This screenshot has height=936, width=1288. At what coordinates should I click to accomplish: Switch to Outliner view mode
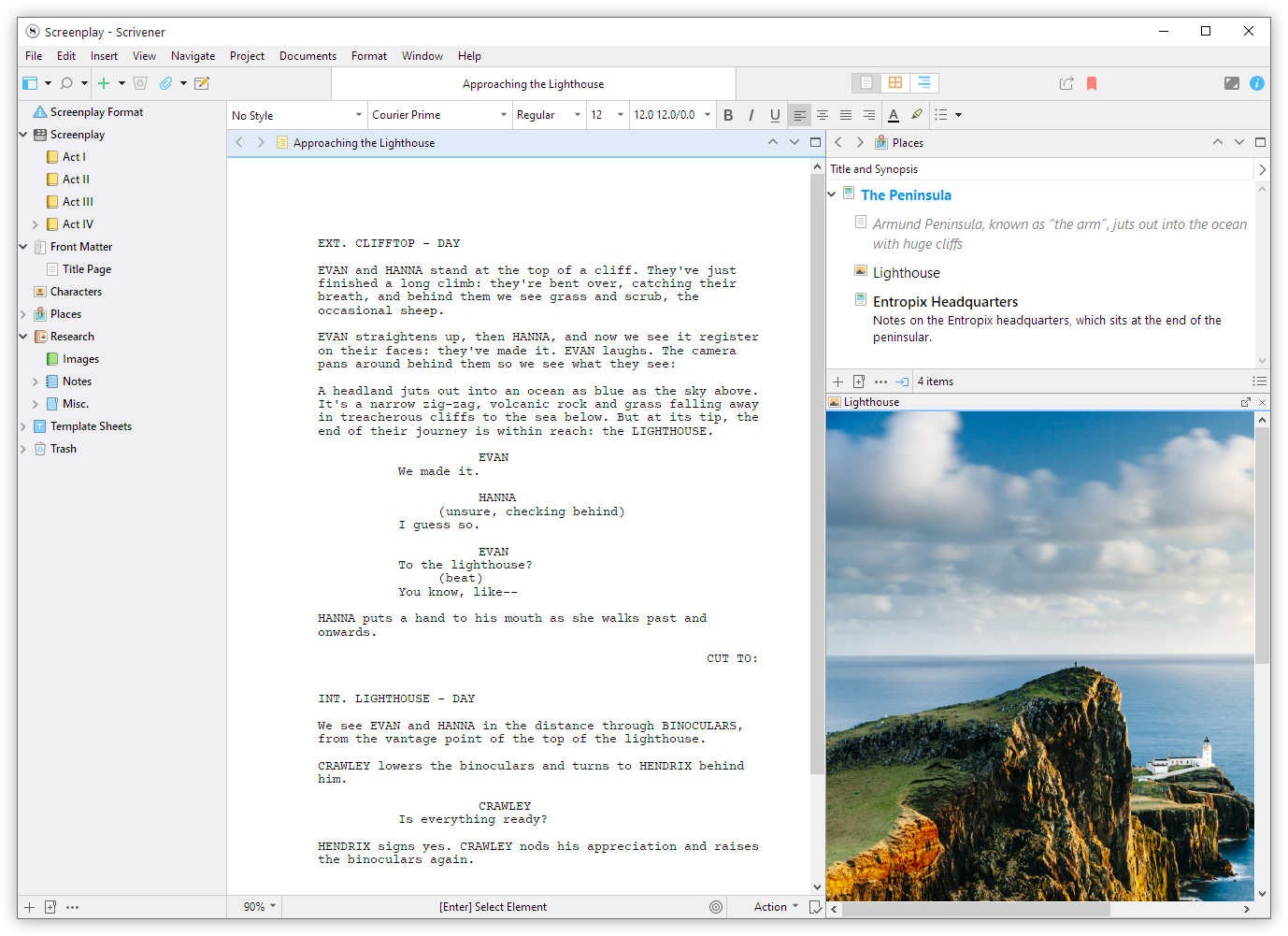[924, 82]
